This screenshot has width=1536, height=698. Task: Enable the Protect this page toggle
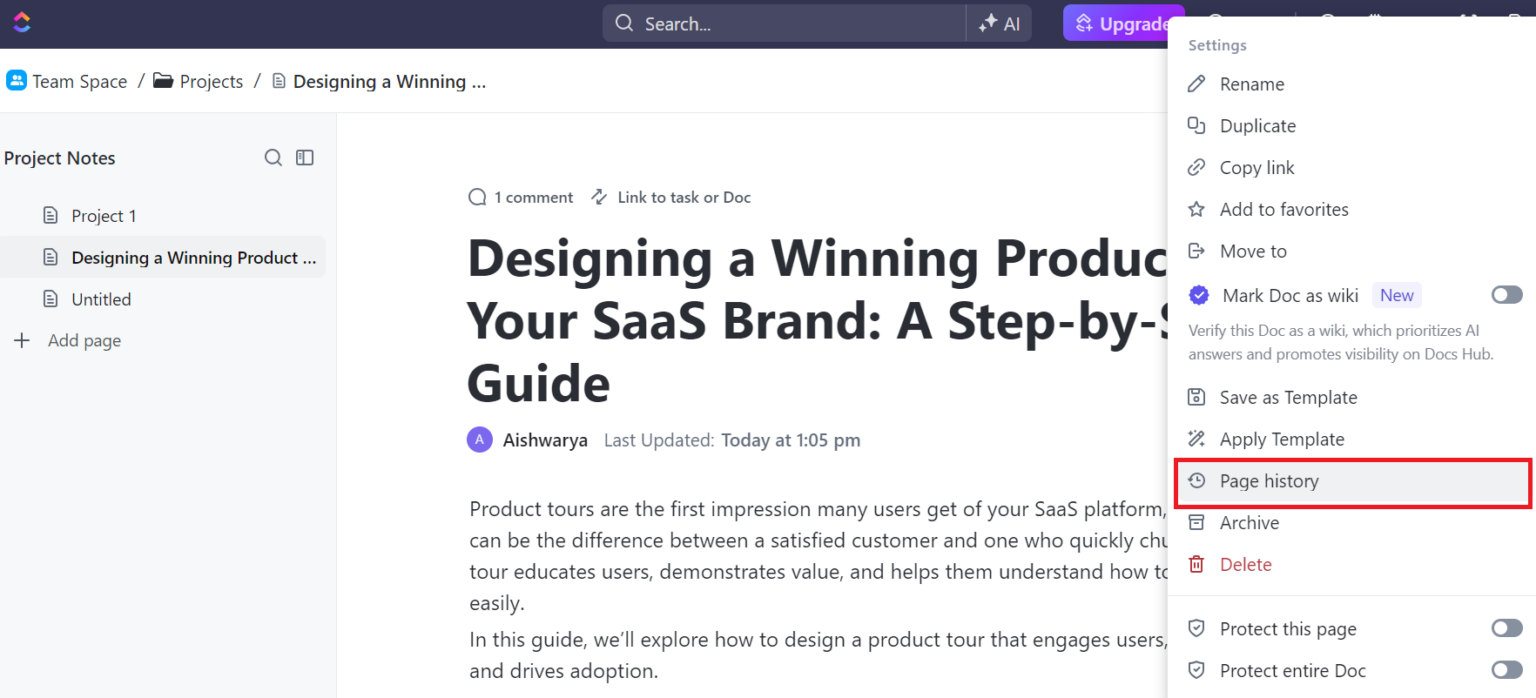1506,628
